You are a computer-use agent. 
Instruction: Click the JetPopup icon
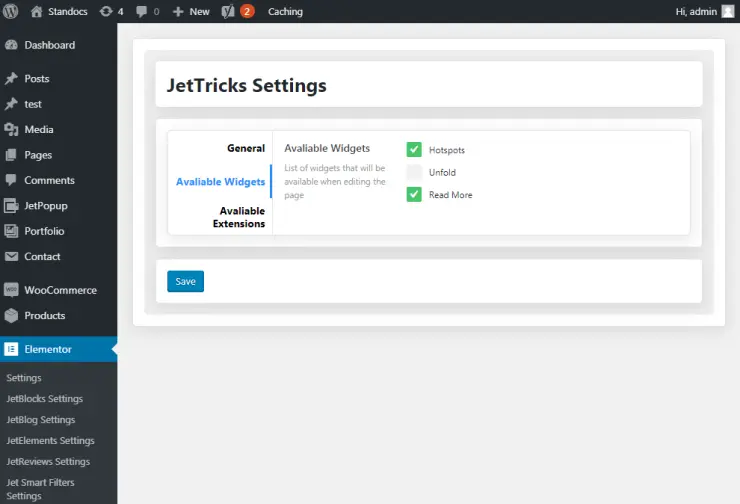11,206
